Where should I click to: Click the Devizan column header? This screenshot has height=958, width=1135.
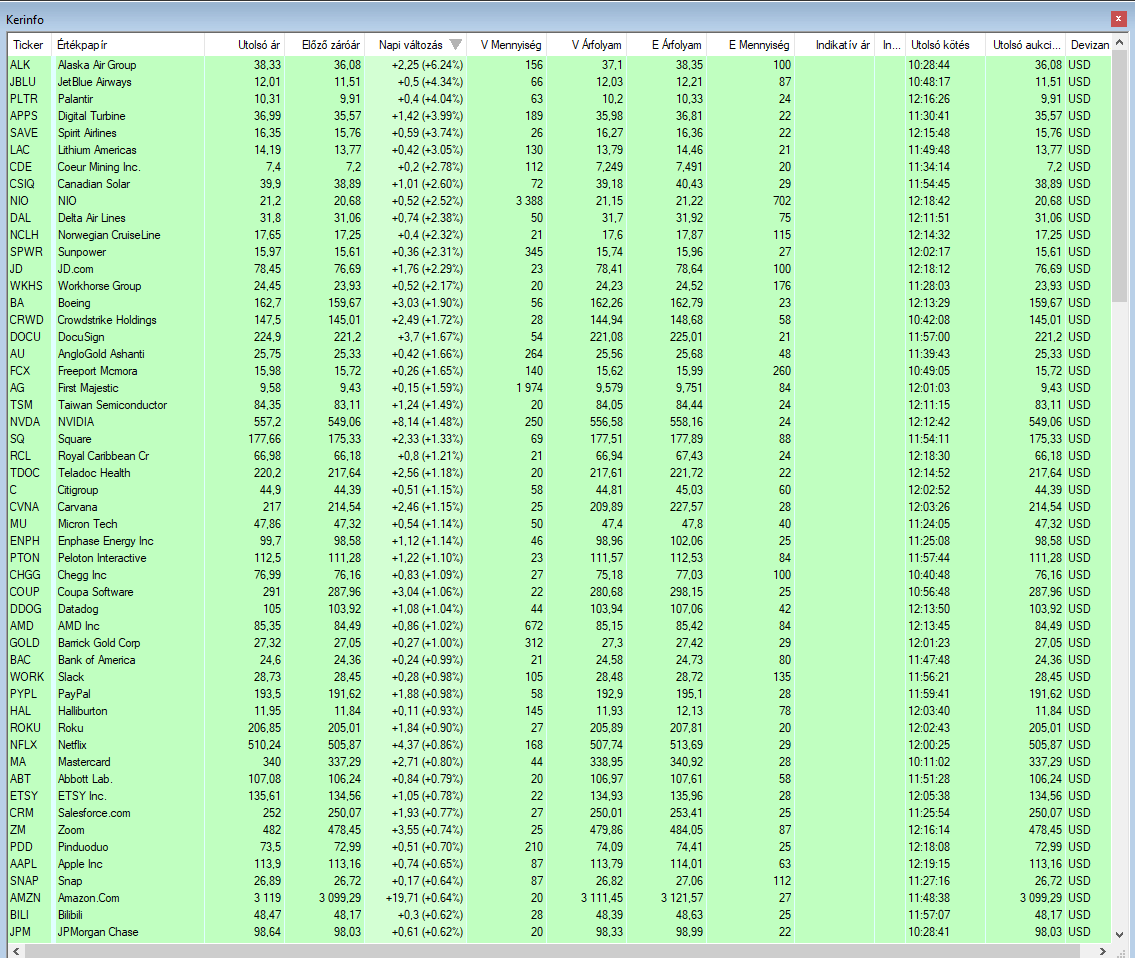pos(1089,45)
